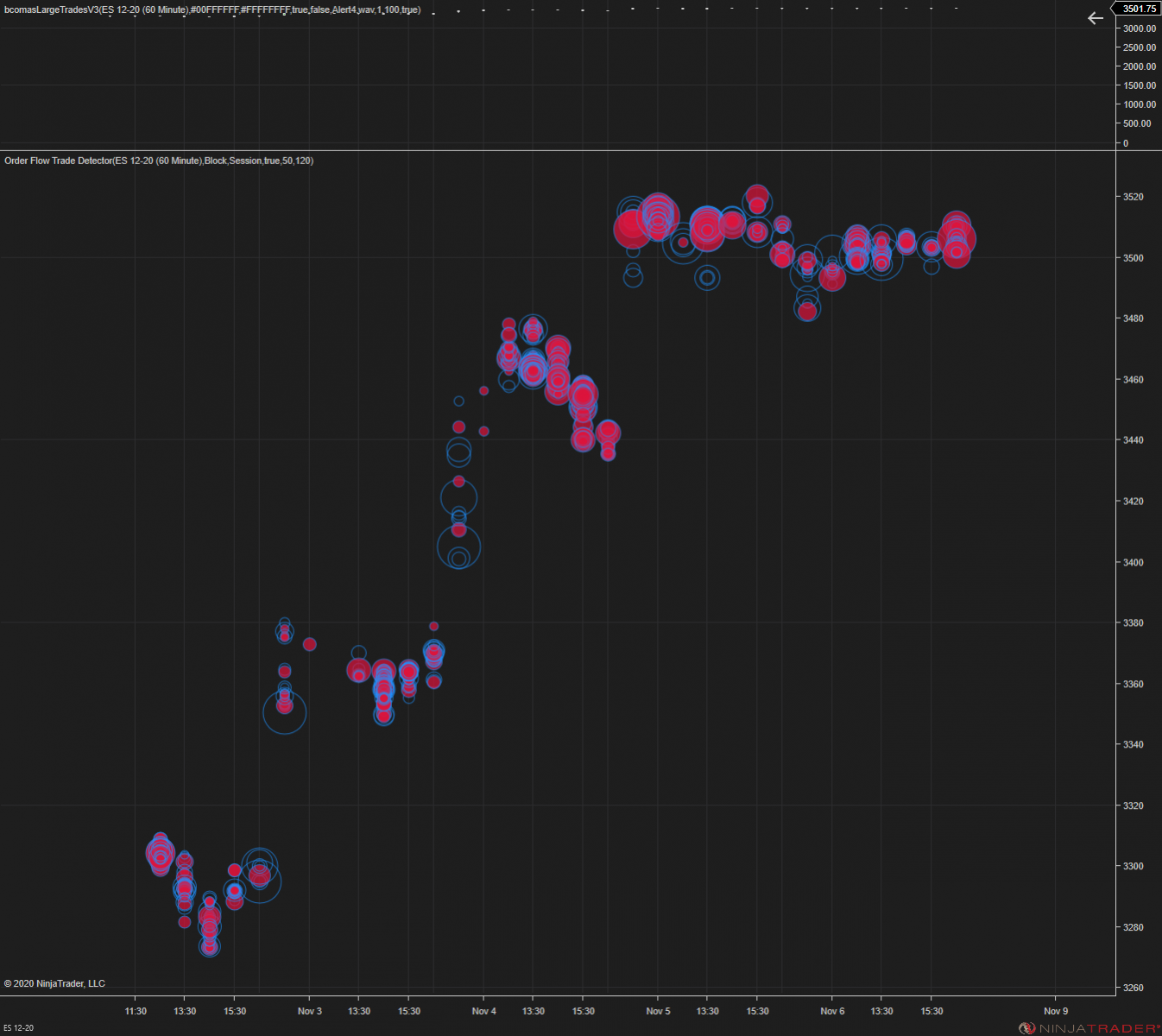Viewport: 1162px width, 1036px height.
Task: Click the 1000.00 volume axis label
Action: [1140, 104]
